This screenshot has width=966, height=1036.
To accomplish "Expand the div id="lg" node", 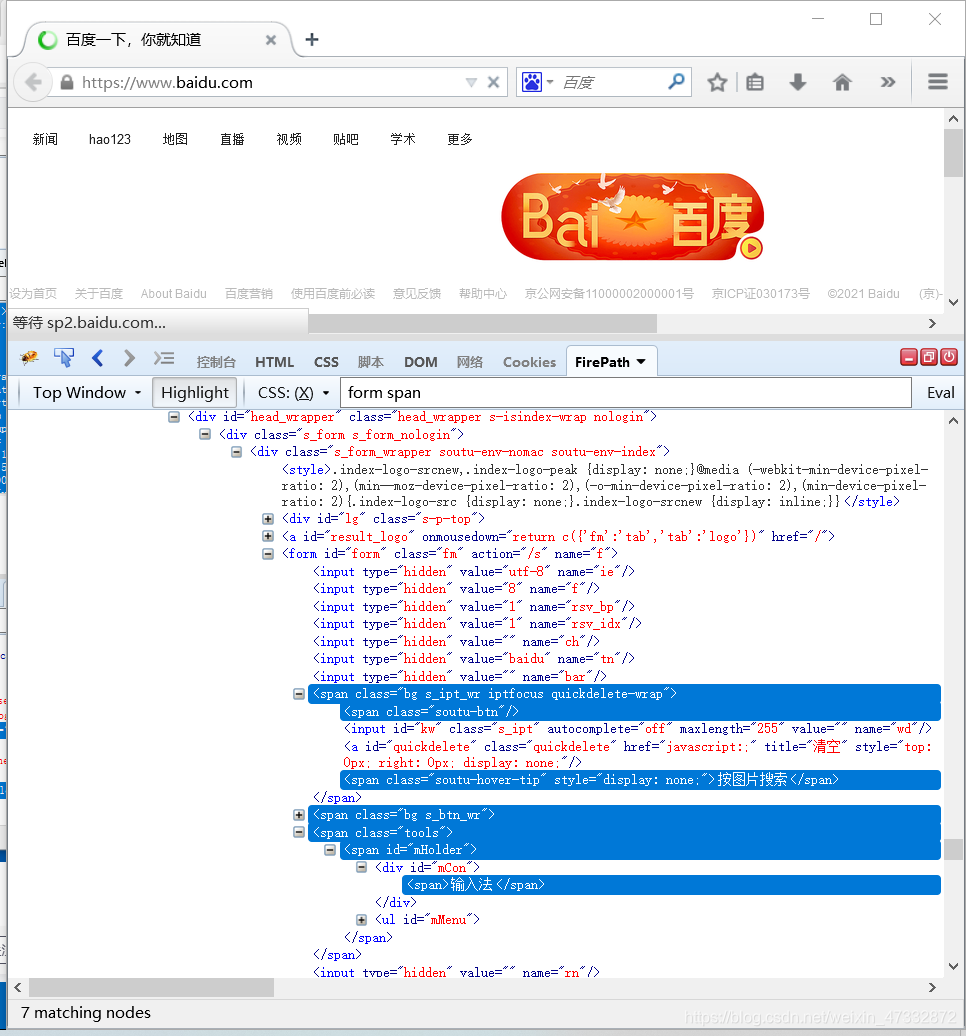I will pyautogui.click(x=268, y=519).
